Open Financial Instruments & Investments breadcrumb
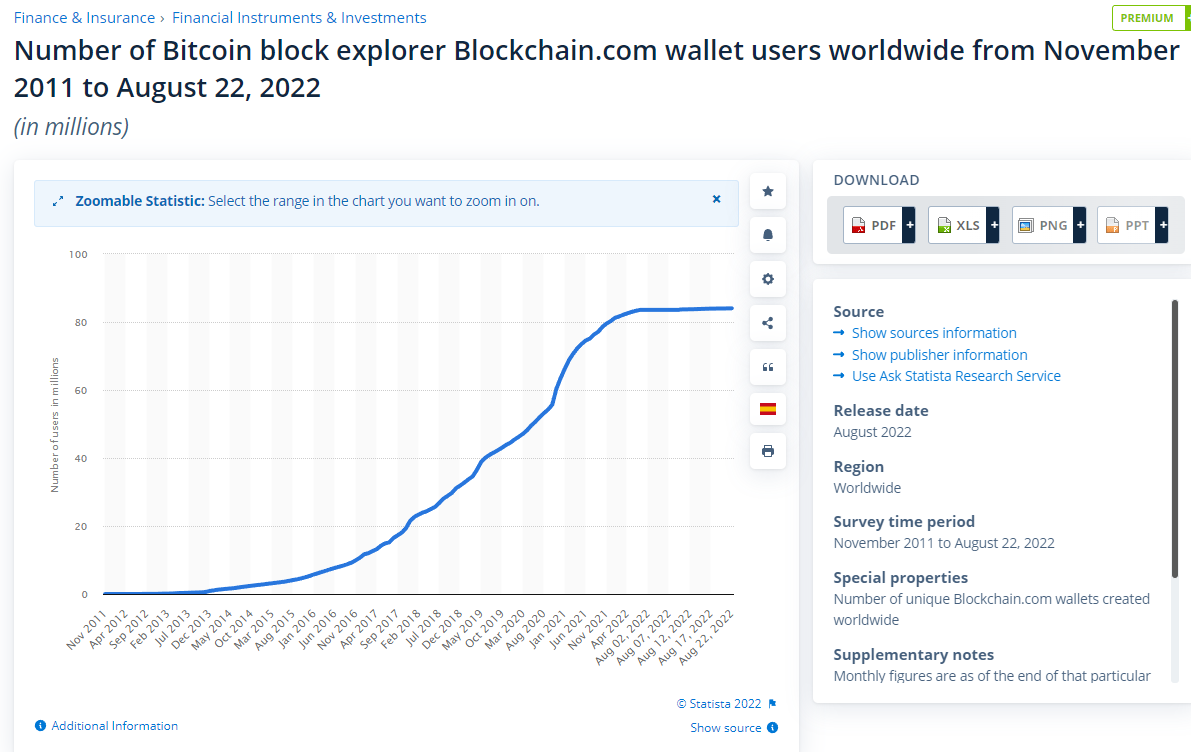Image resolution: width=1191 pixels, height=752 pixels. [x=299, y=18]
